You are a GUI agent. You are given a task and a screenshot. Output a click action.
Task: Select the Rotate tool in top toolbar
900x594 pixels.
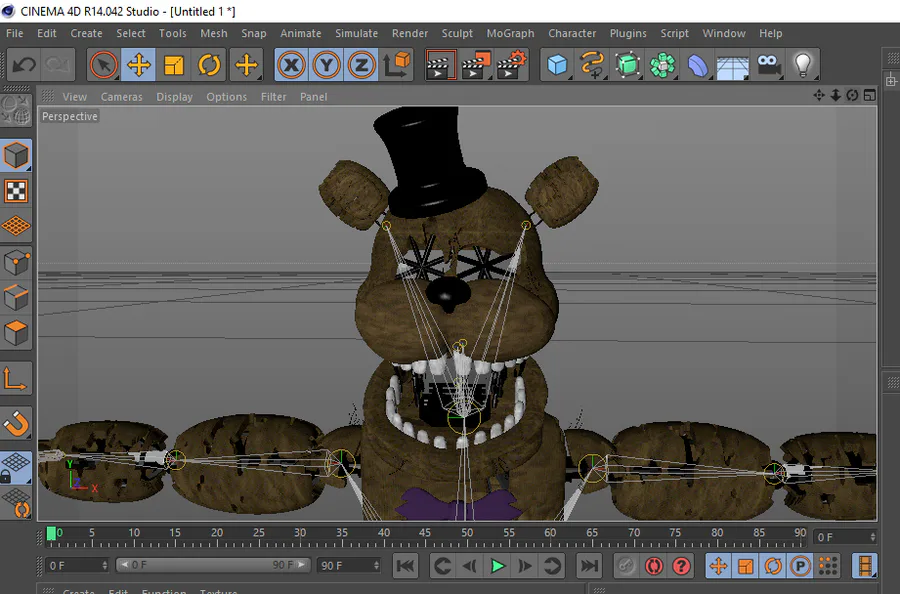[x=209, y=64]
